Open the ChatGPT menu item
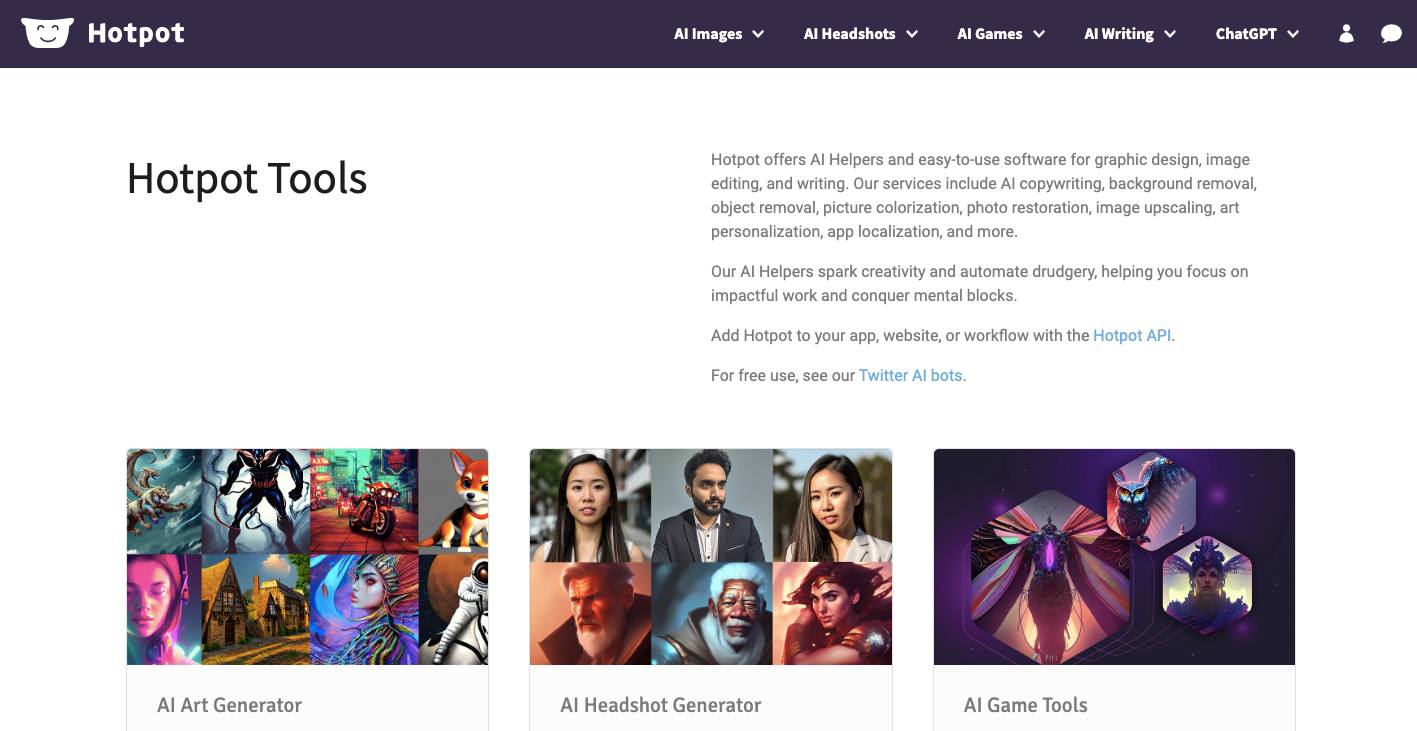 [x=1246, y=34]
